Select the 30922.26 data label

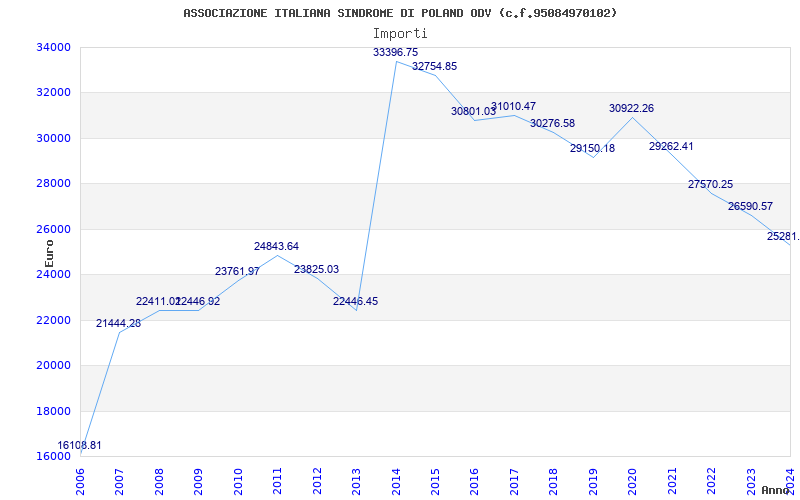click(x=631, y=108)
